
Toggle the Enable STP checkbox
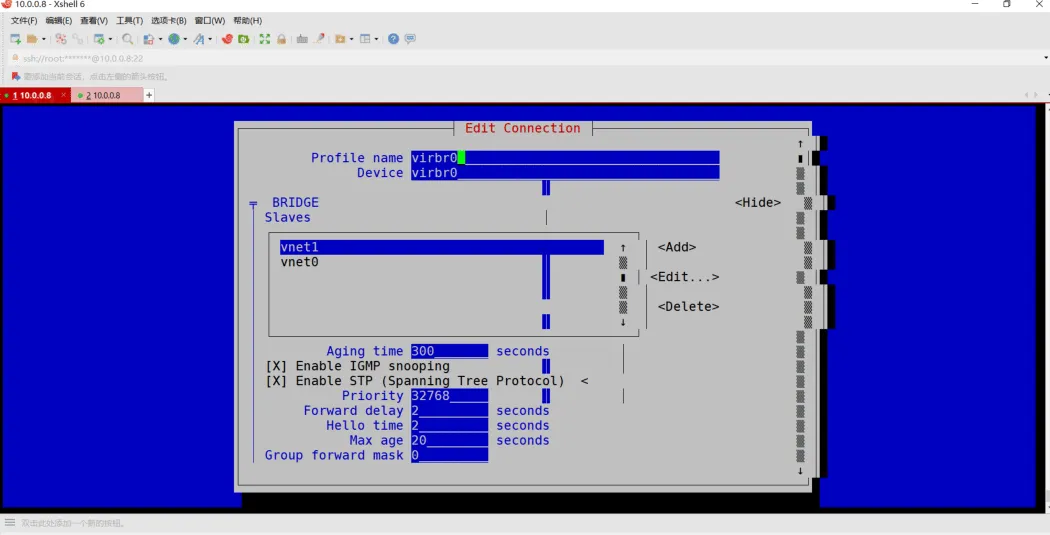(276, 380)
